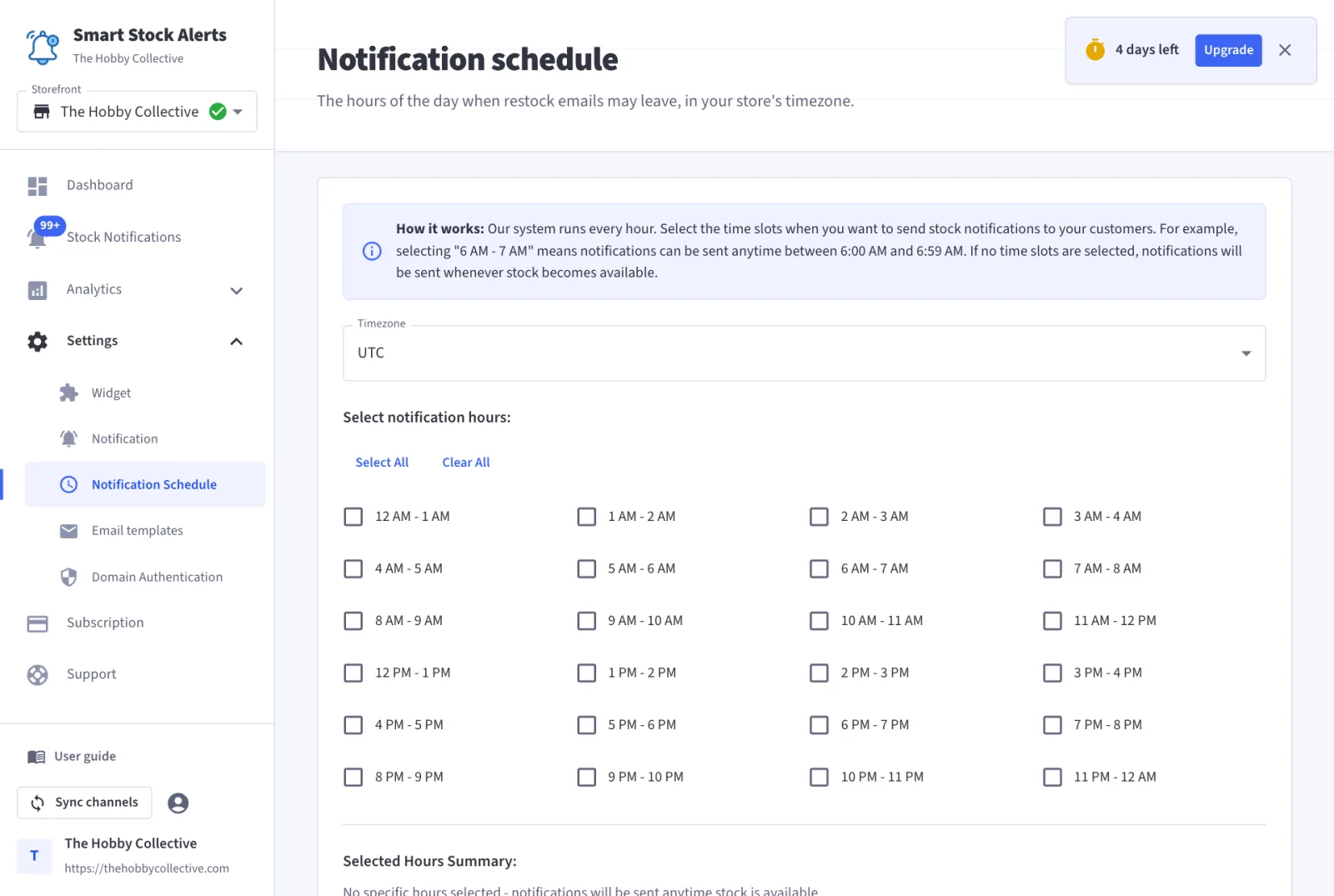Viewport: 1334px width, 896px height.
Task: Open the Storefront selector dropdown
Action: click(137, 112)
